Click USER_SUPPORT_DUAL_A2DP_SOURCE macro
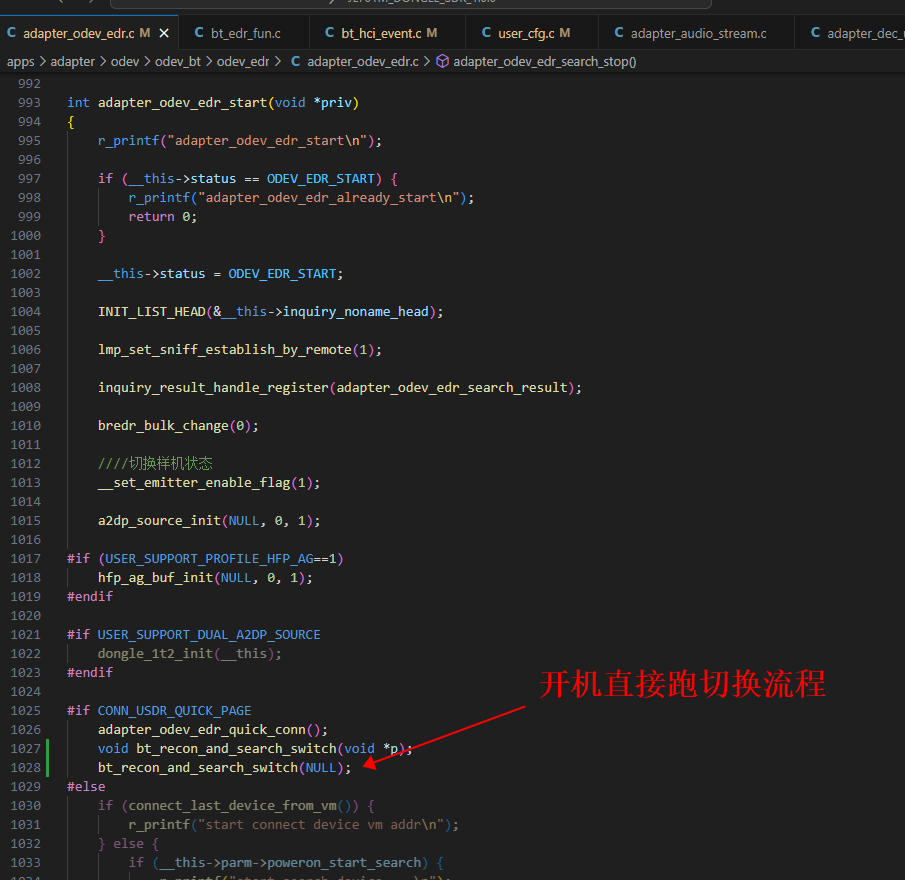 click(209, 635)
